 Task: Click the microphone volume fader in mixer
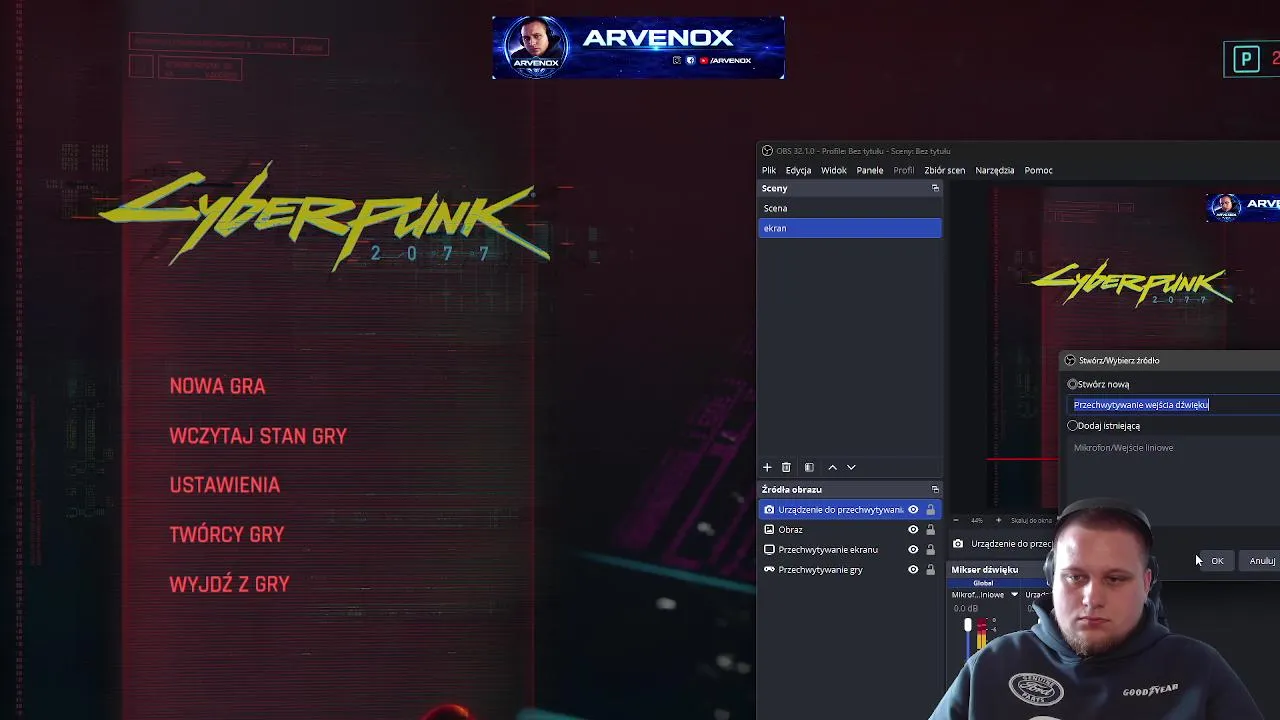click(x=967, y=626)
